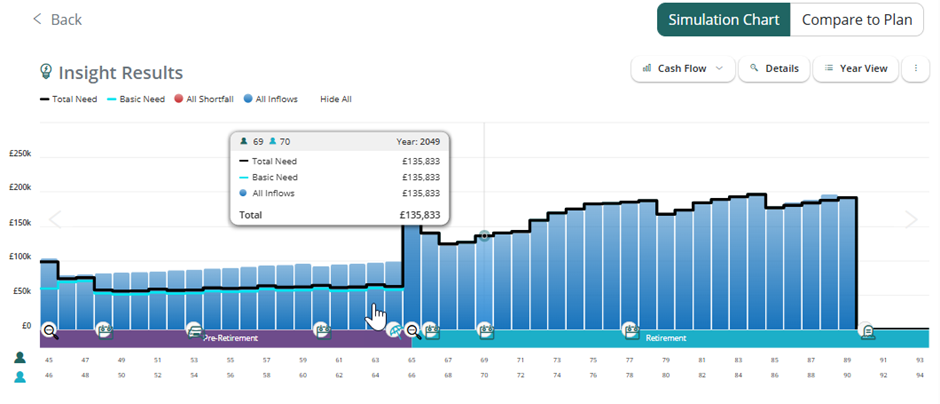Click the dark green person icon
Viewport: 940px width, 404px height.
pyautogui.click(x=20, y=358)
